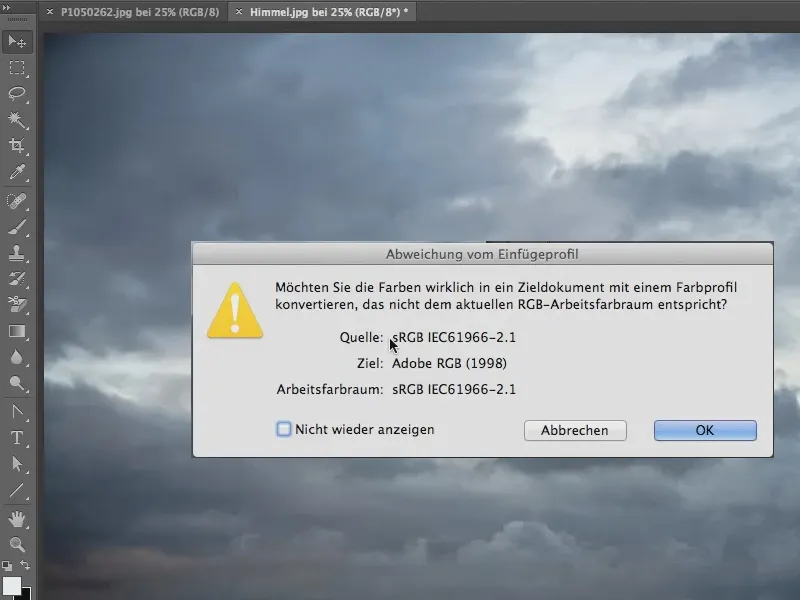Select the Eraser tool
The height and width of the screenshot is (600, 800).
pyautogui.click(x=17, y=305)
